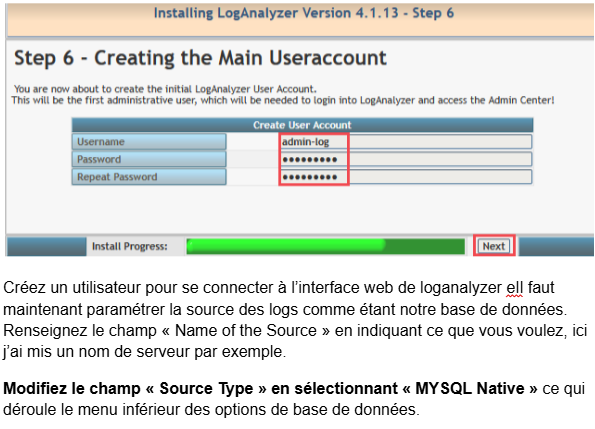This screenshot has width=595, height=429.
Task: Click the 'Step 6 - Creating the Main Useraccount' heading
Action: coord(200,58)
